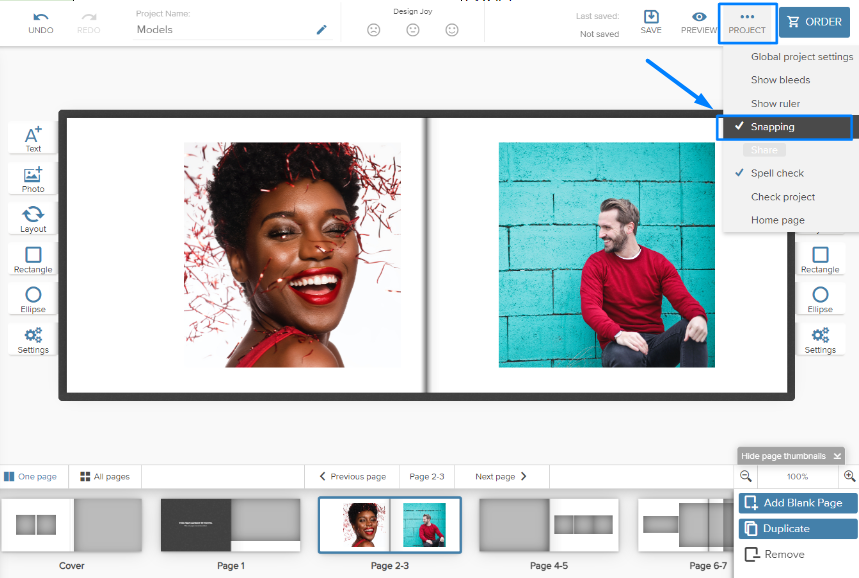Switch to One page view
The image size is (859, 578).
(31, 477)
